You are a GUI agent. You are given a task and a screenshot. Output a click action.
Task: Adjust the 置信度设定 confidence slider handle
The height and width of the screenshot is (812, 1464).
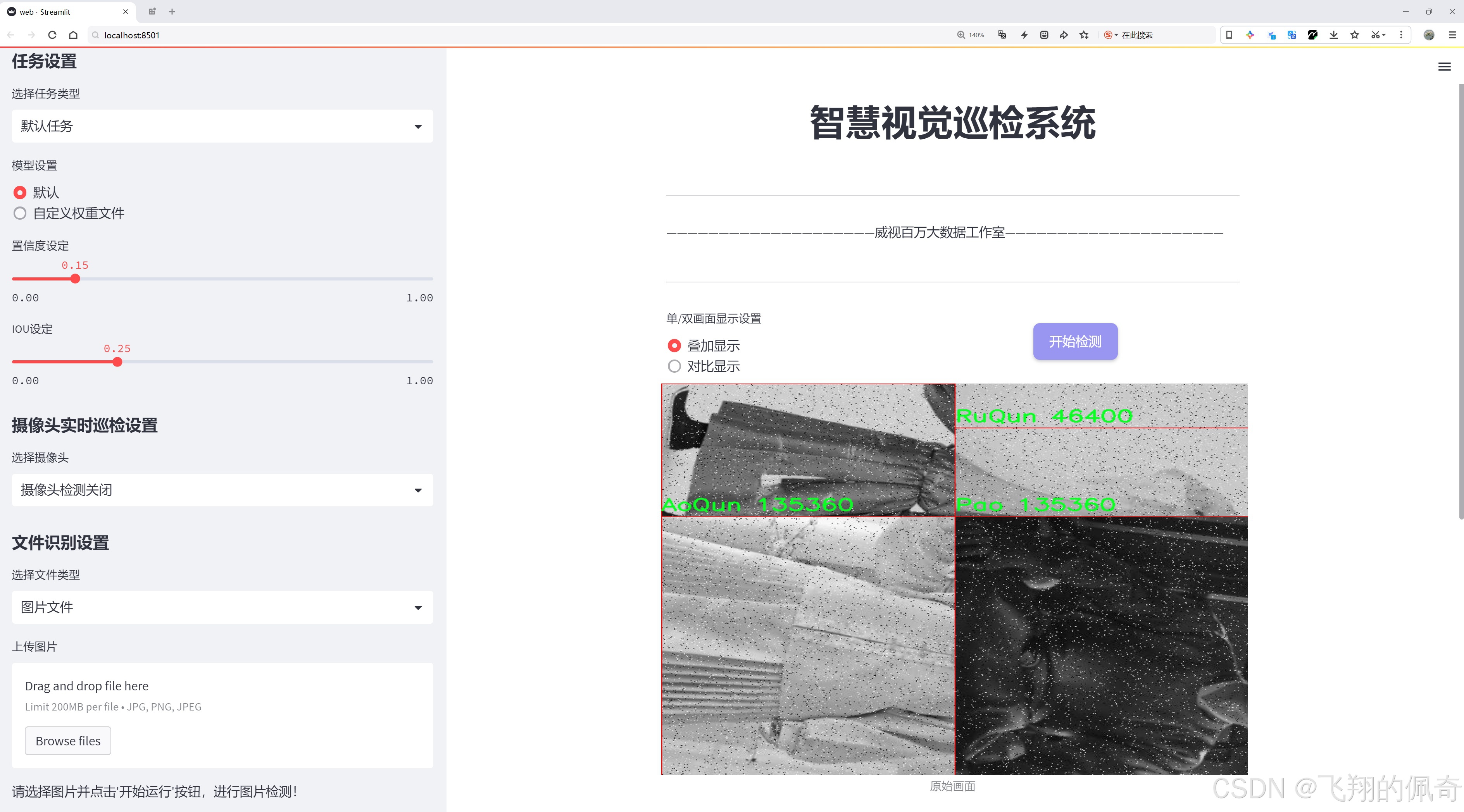75,279
